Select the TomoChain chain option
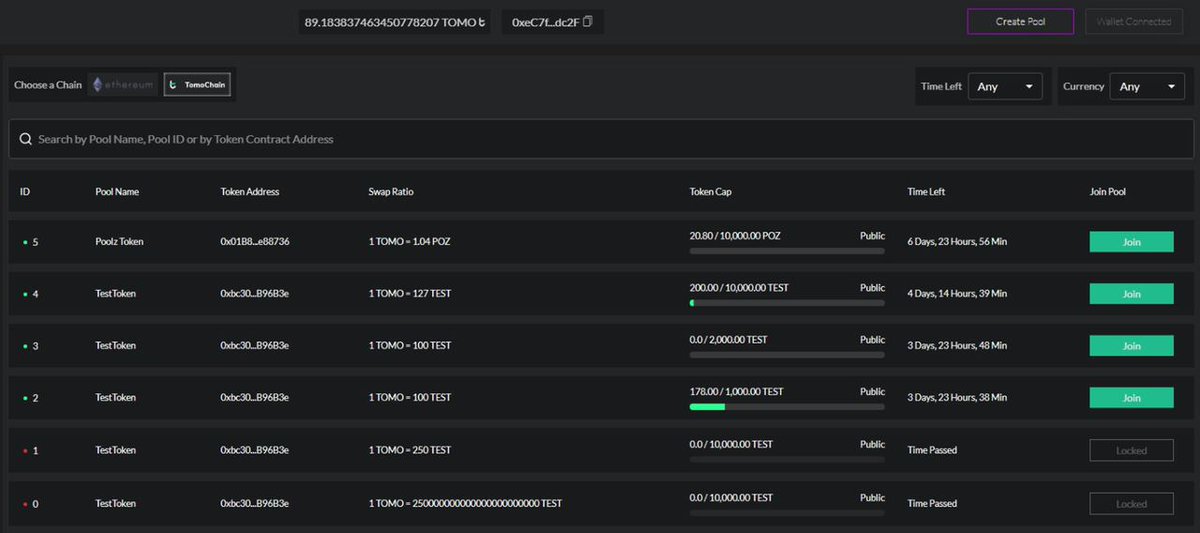This screenshot has height=533, width=1200. (x=198, y=85)
